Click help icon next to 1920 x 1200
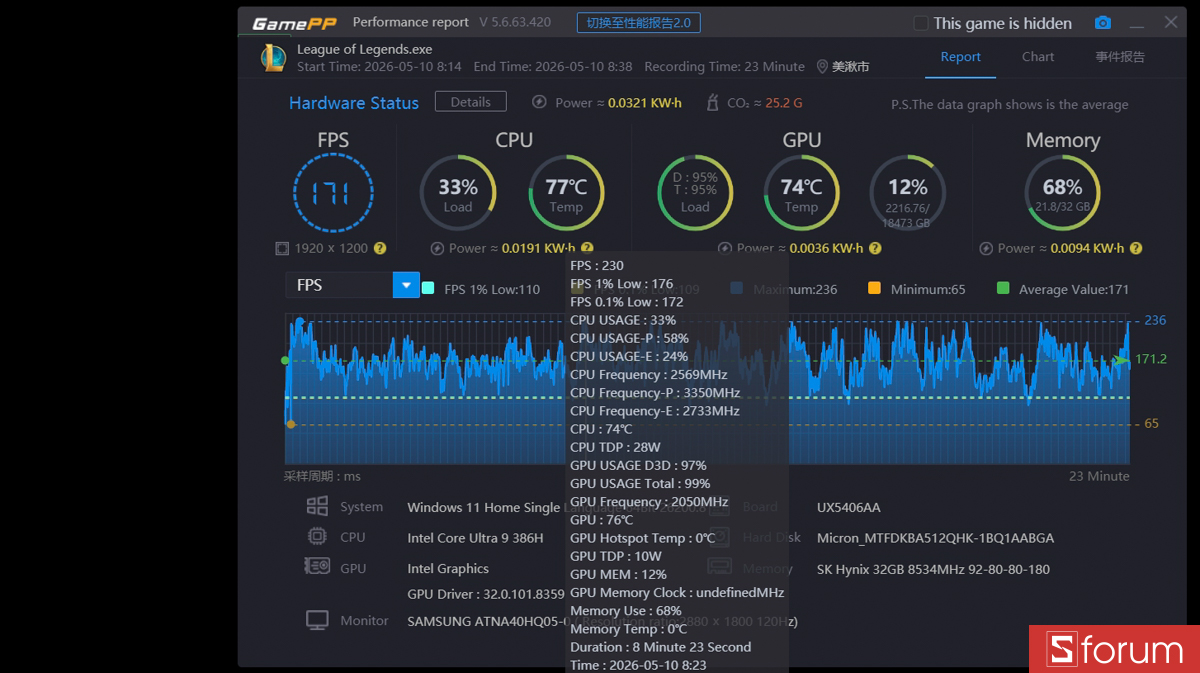Screen dimensions: 1200x673 coord(380,248)
